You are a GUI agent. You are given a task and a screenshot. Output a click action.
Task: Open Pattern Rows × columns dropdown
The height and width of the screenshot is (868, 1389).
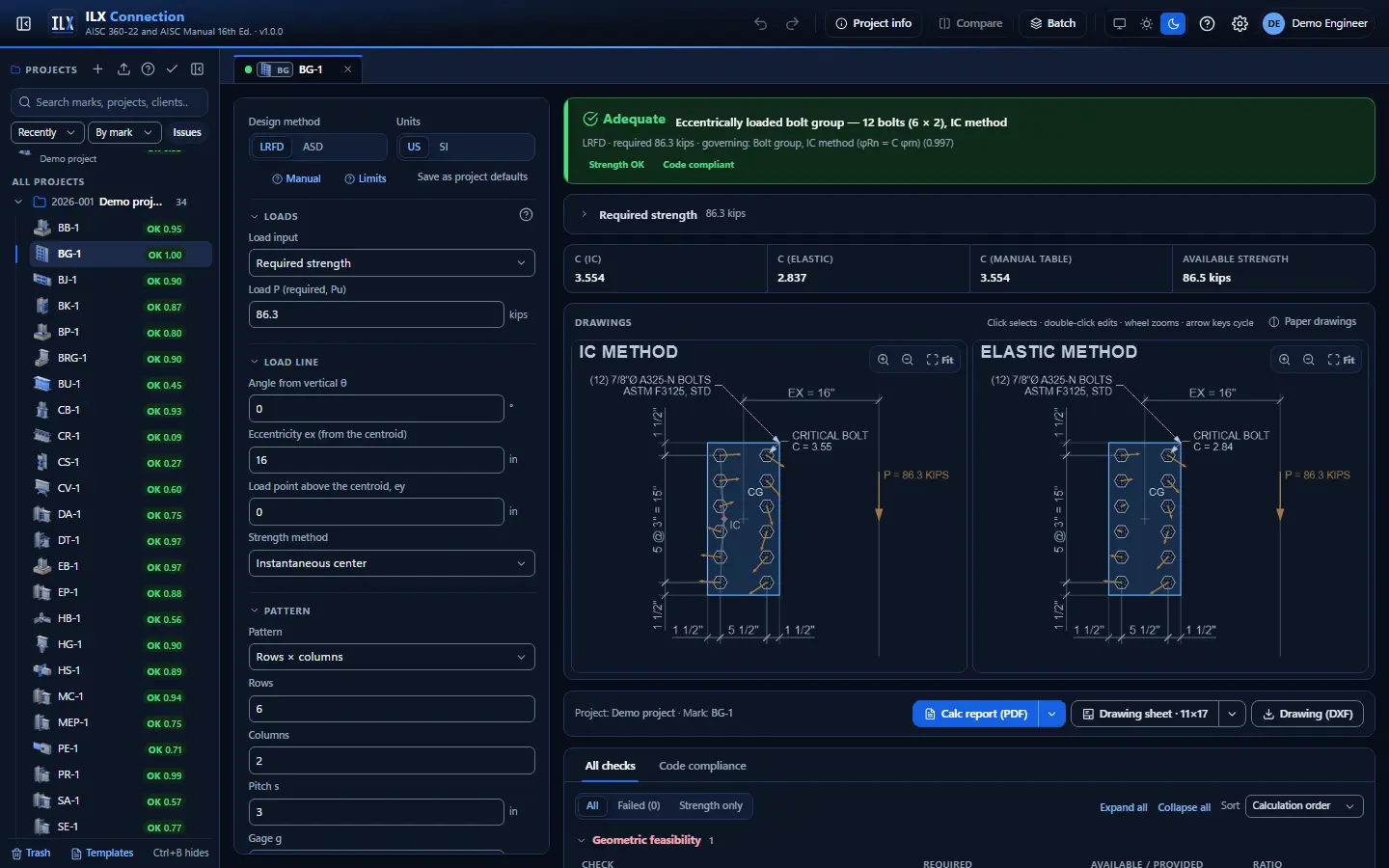point(392,657)
